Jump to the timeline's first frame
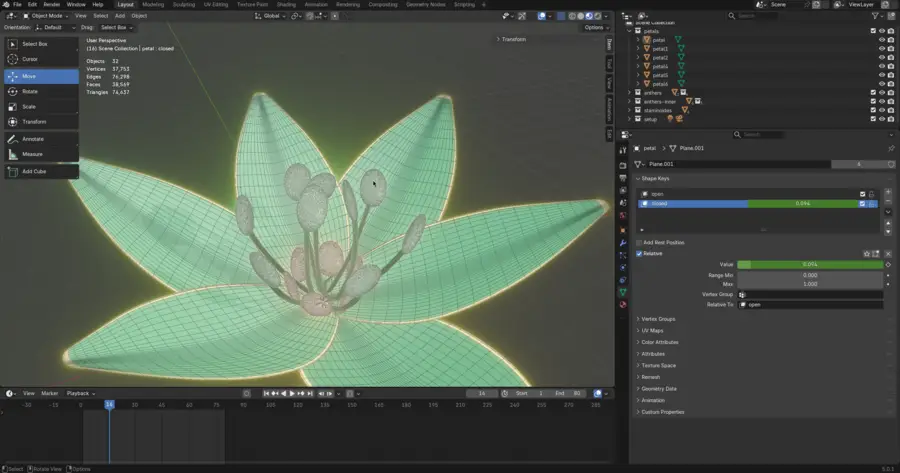The width and height of the screenshot is (900, 473). tap(266, 394)
